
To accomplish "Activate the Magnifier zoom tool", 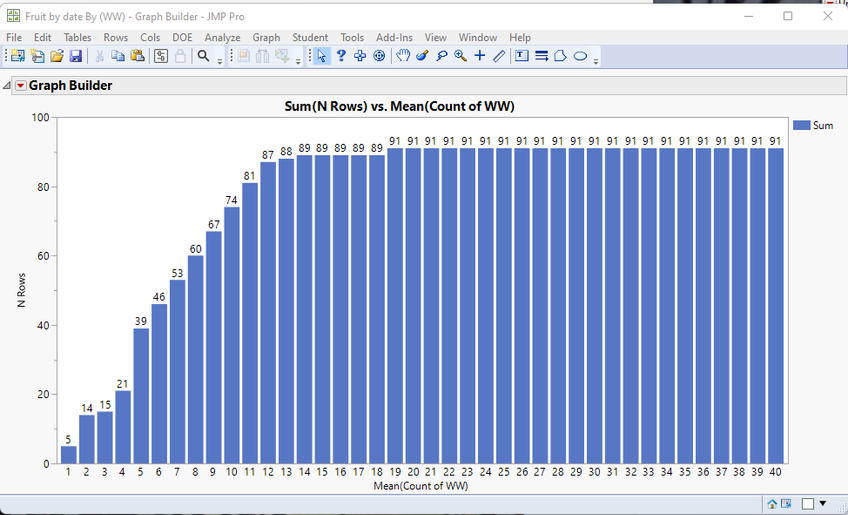I will (x=460, y=56).
